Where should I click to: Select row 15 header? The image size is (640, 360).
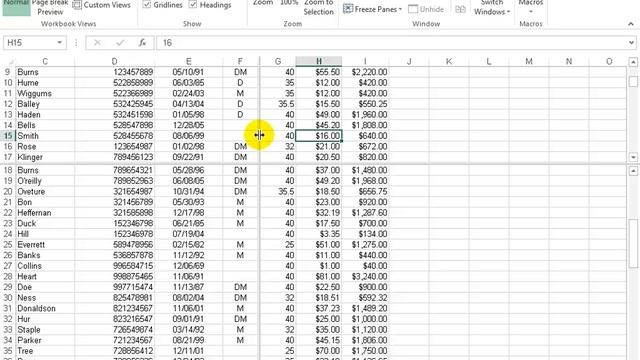[8, 136]
